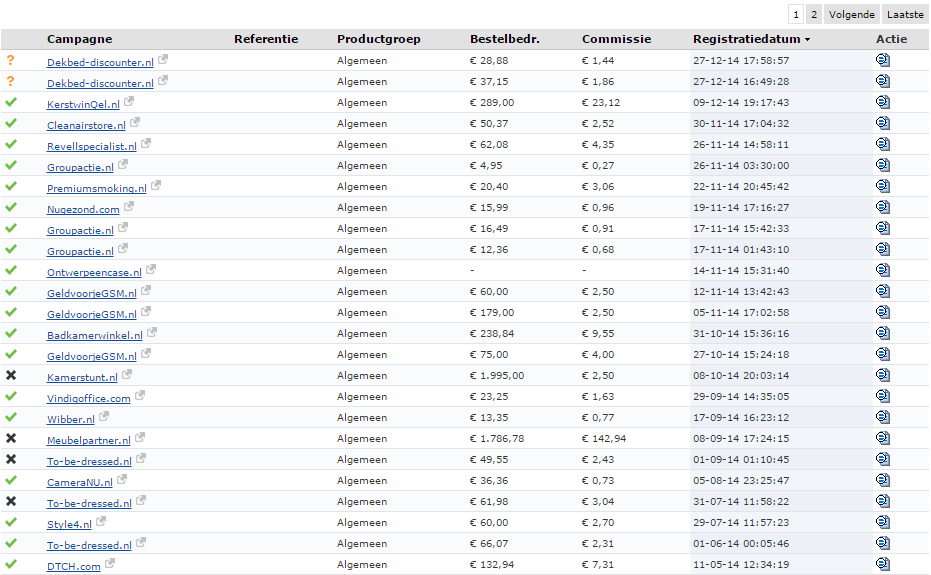931x575 pixels.
Task: Open action icon in the Meubelpartner.nl row
Action: pyautogui.click(x=882, y=438)
